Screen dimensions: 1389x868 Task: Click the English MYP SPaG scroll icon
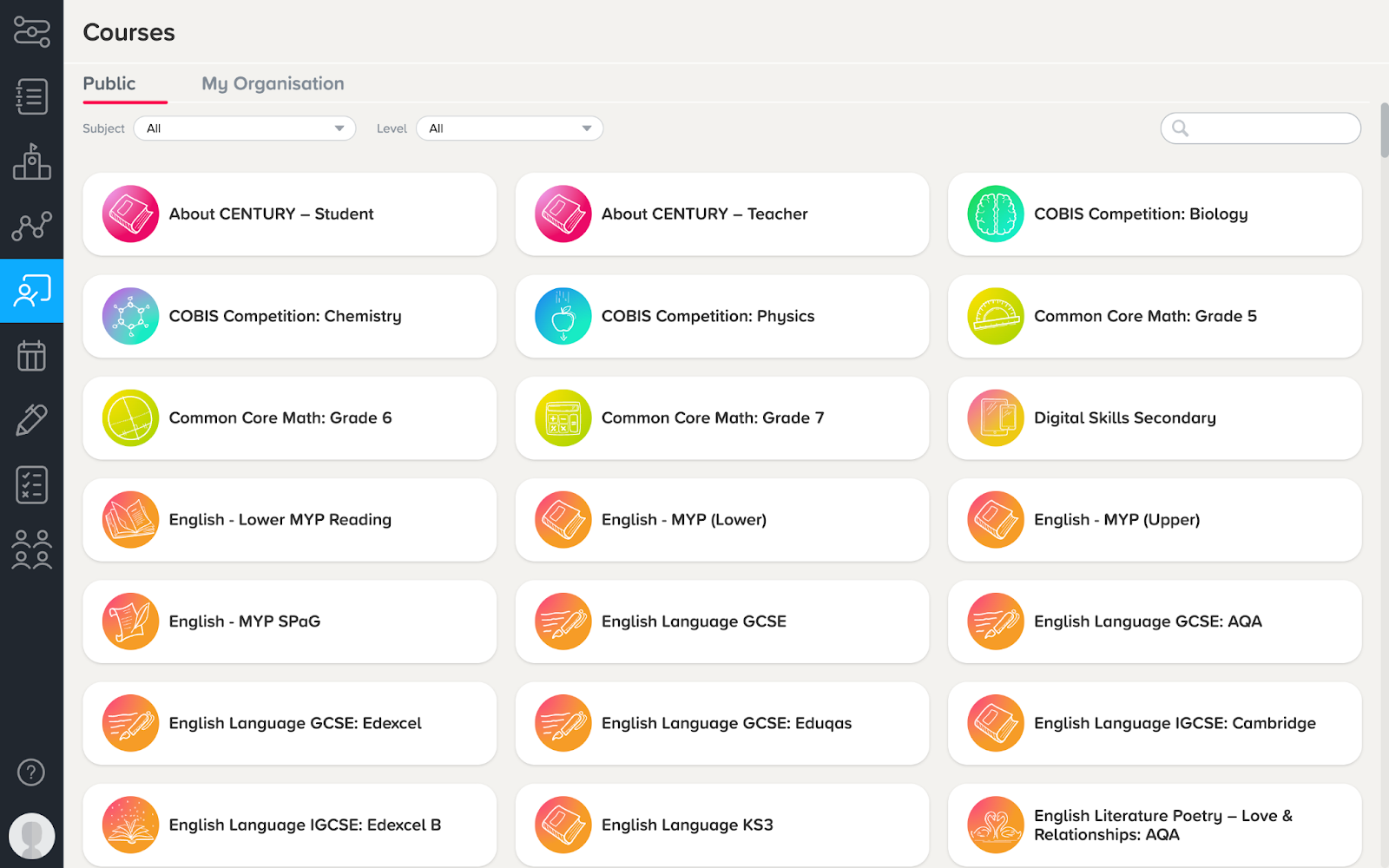click(130, 621)
